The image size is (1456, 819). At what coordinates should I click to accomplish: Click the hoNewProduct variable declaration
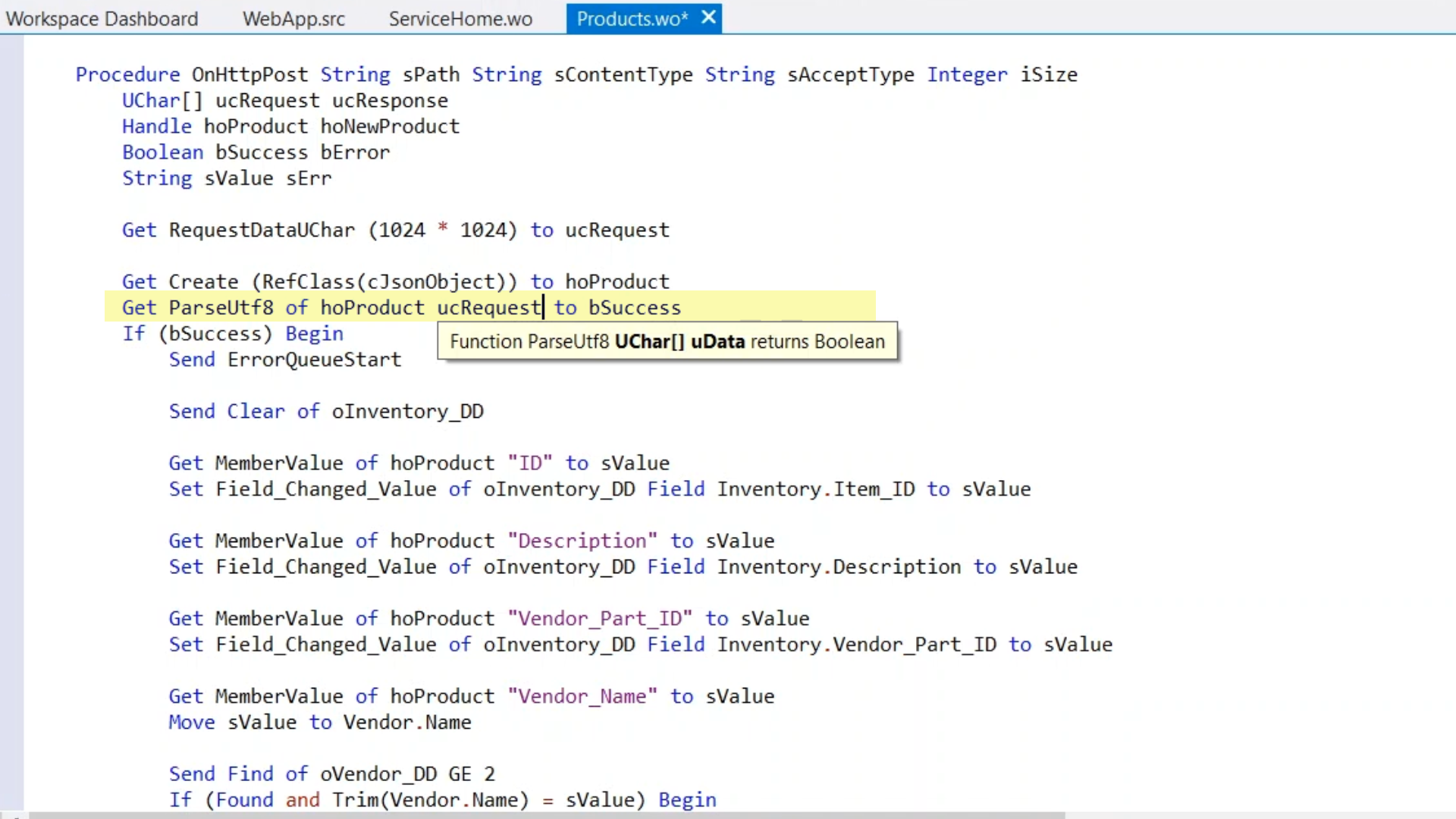tap(390, 126)
